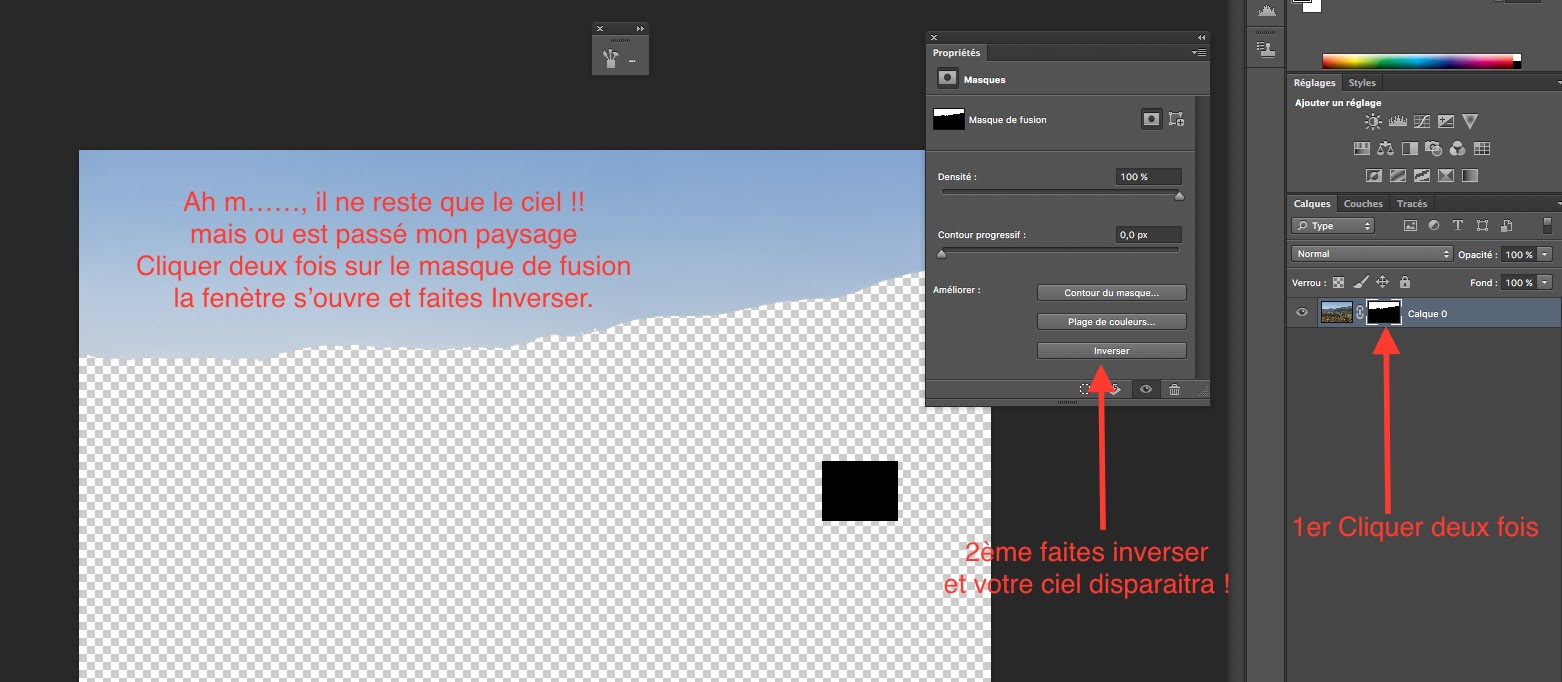The width and height of the screenshot is (1562, 682).
Task: Select the Propriétés tab
Action: [956, 53]
